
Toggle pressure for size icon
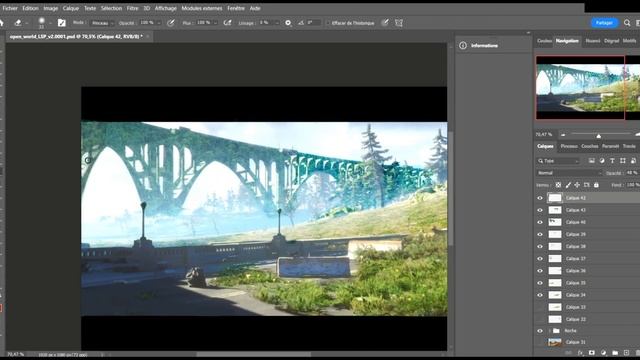(x=385, y=23)
